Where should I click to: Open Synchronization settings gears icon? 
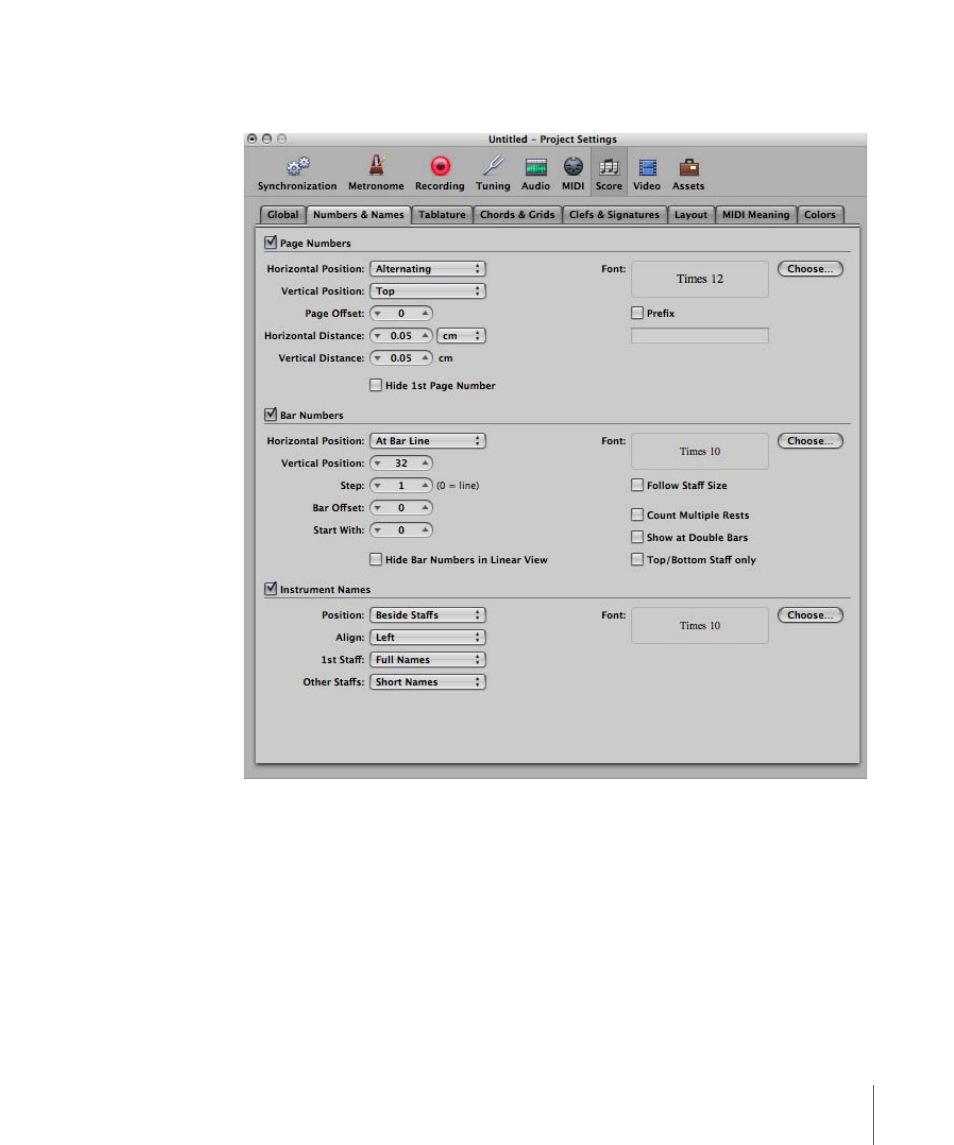[297, 167]
